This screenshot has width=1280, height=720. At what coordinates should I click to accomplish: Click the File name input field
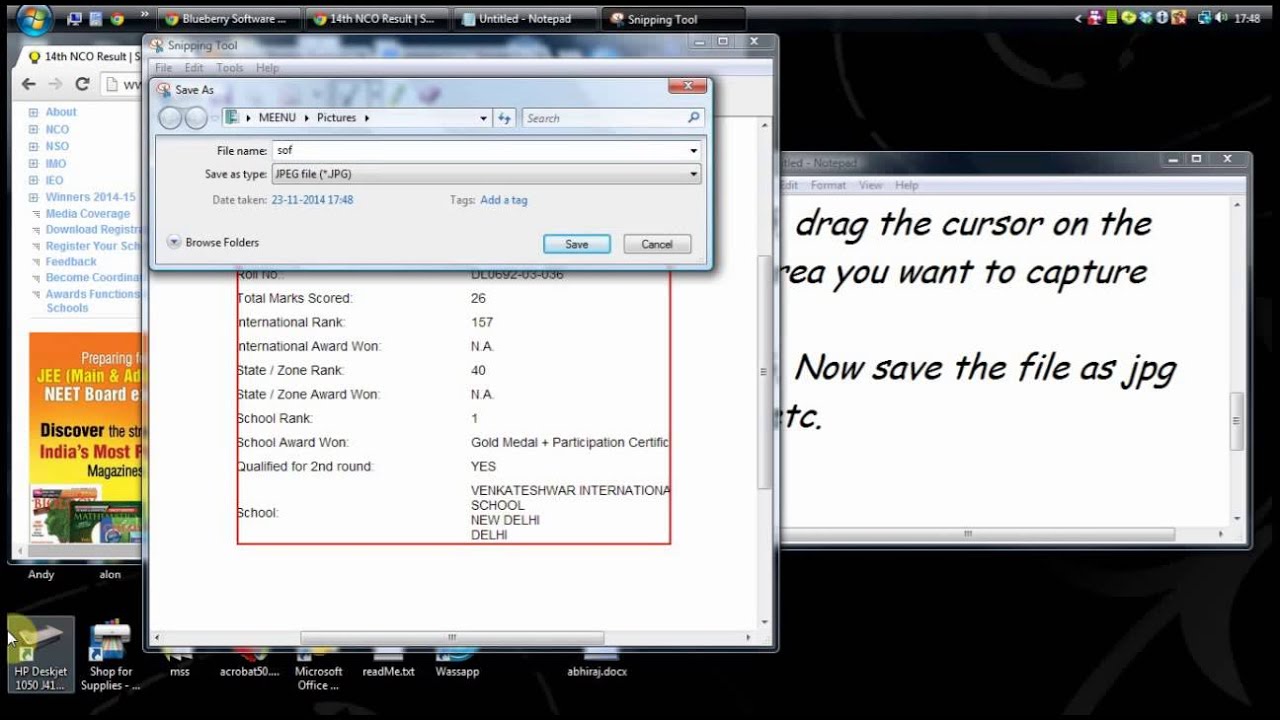(x=486, y=150)
